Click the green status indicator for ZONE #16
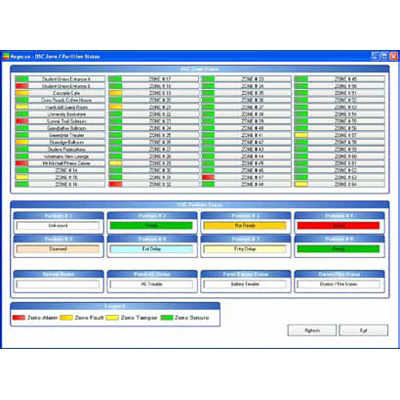400x400 pixels. point(22,184)
